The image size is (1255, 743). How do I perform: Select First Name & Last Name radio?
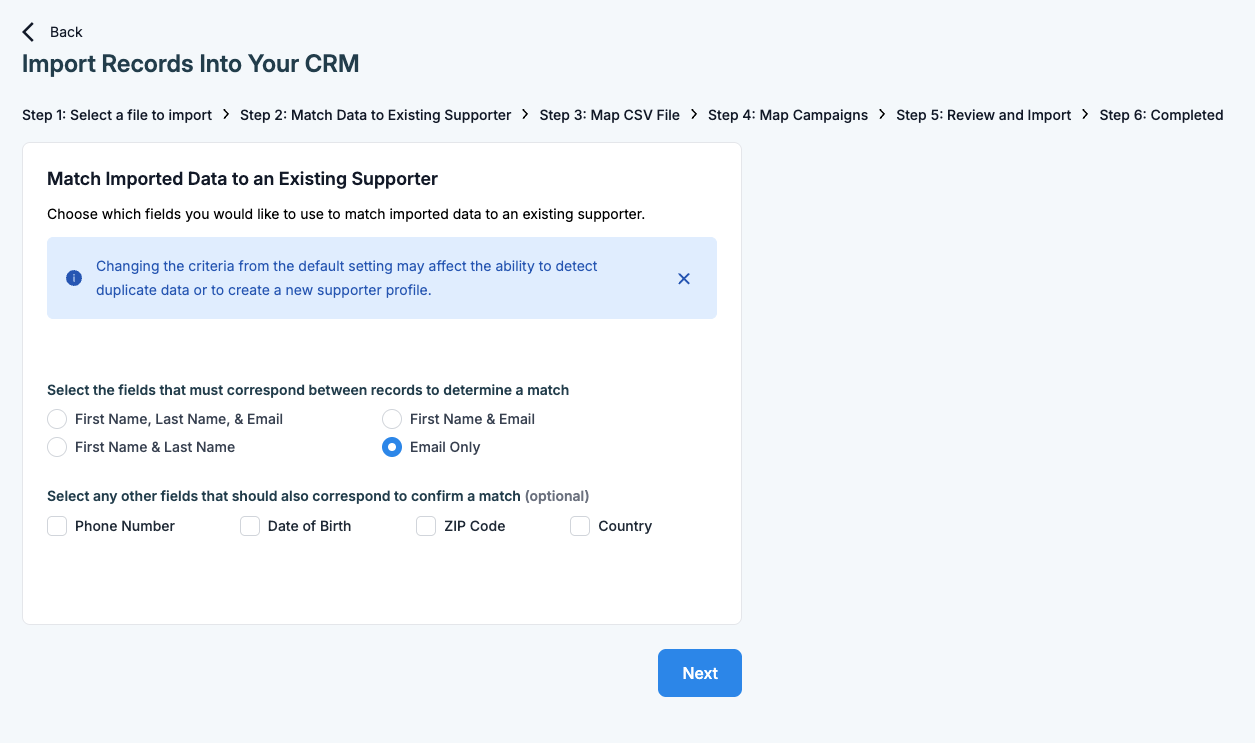coord(57,447)
